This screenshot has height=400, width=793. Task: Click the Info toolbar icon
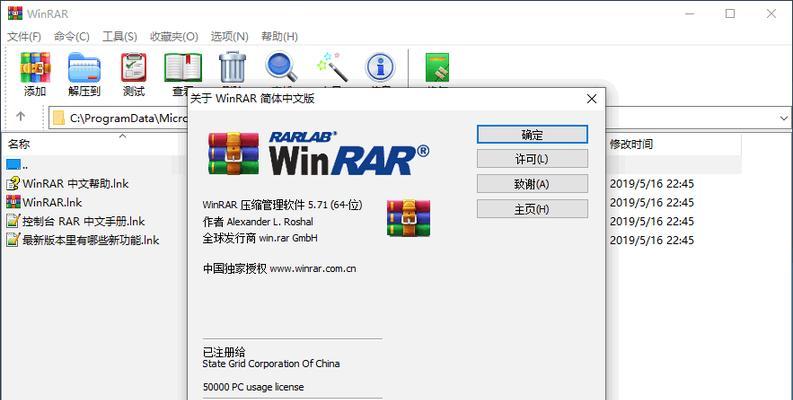[380, 67]
